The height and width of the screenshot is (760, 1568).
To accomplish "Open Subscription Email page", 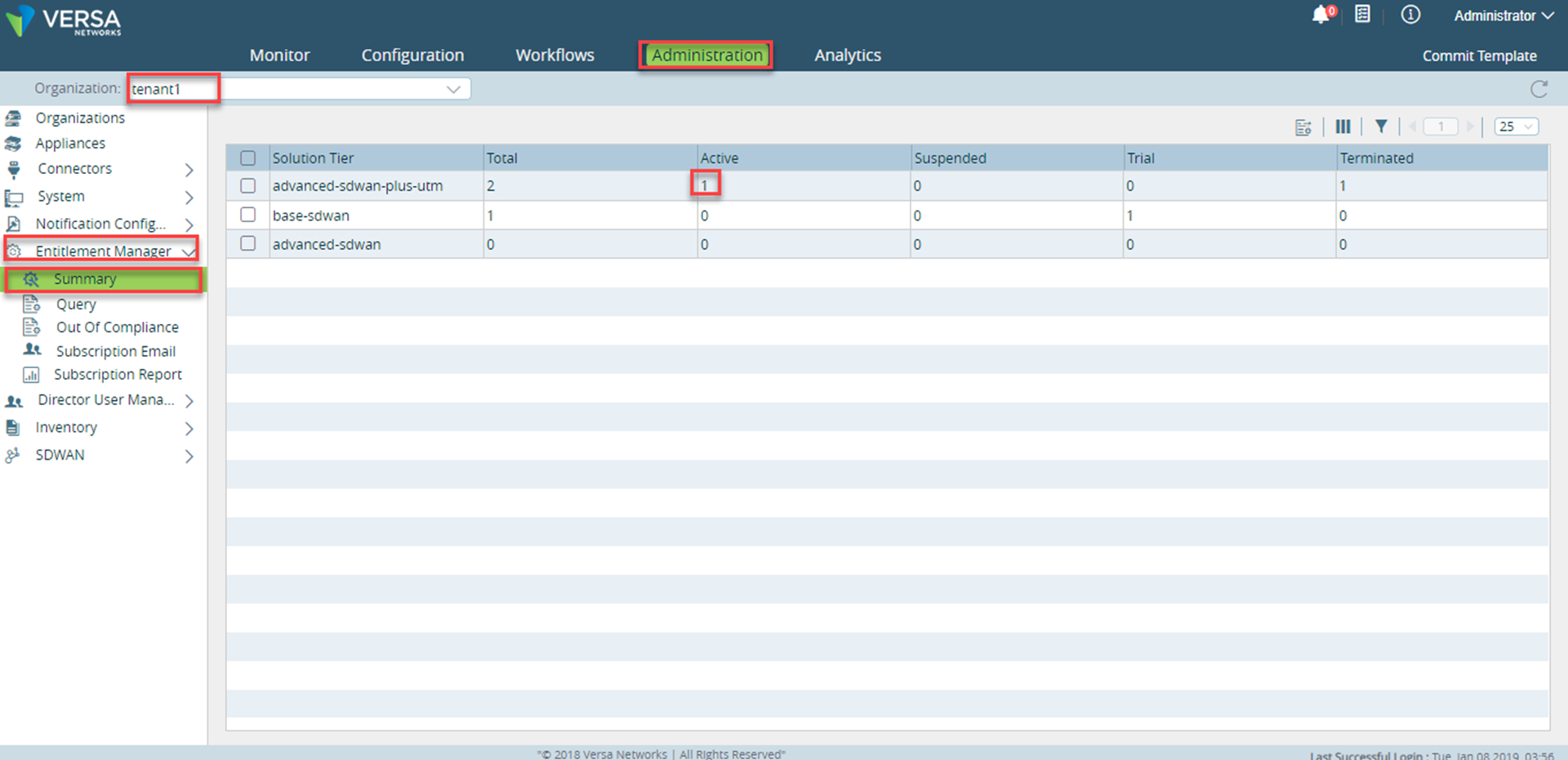I will (116, 351).
